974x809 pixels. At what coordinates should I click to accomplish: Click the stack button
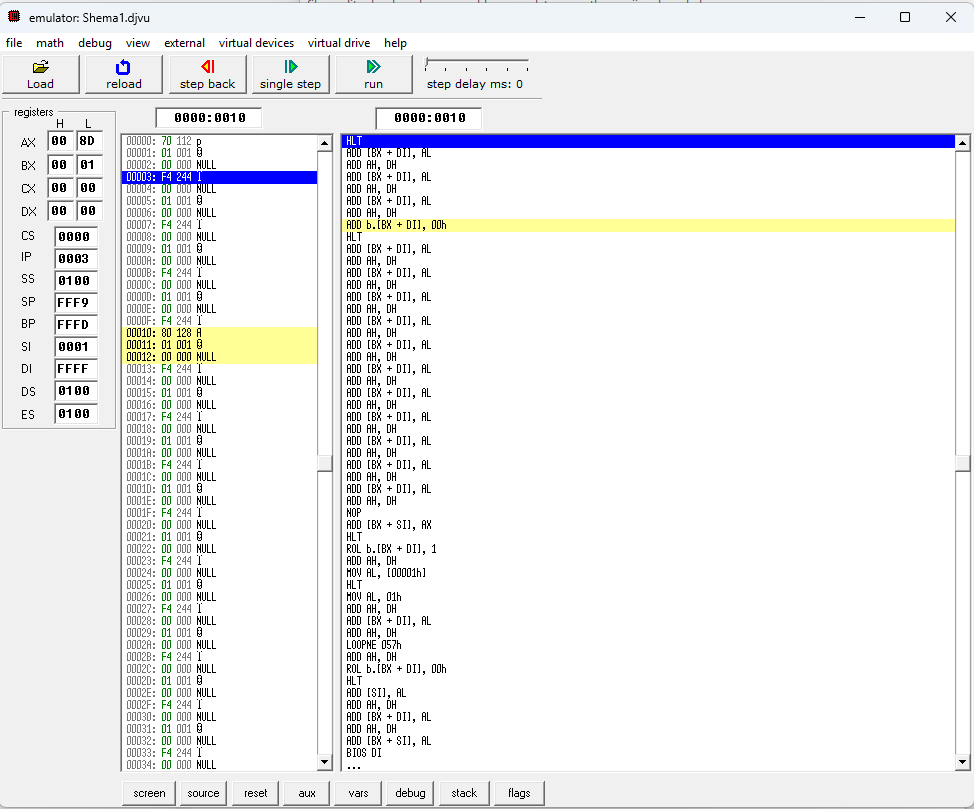click(464, 793)
